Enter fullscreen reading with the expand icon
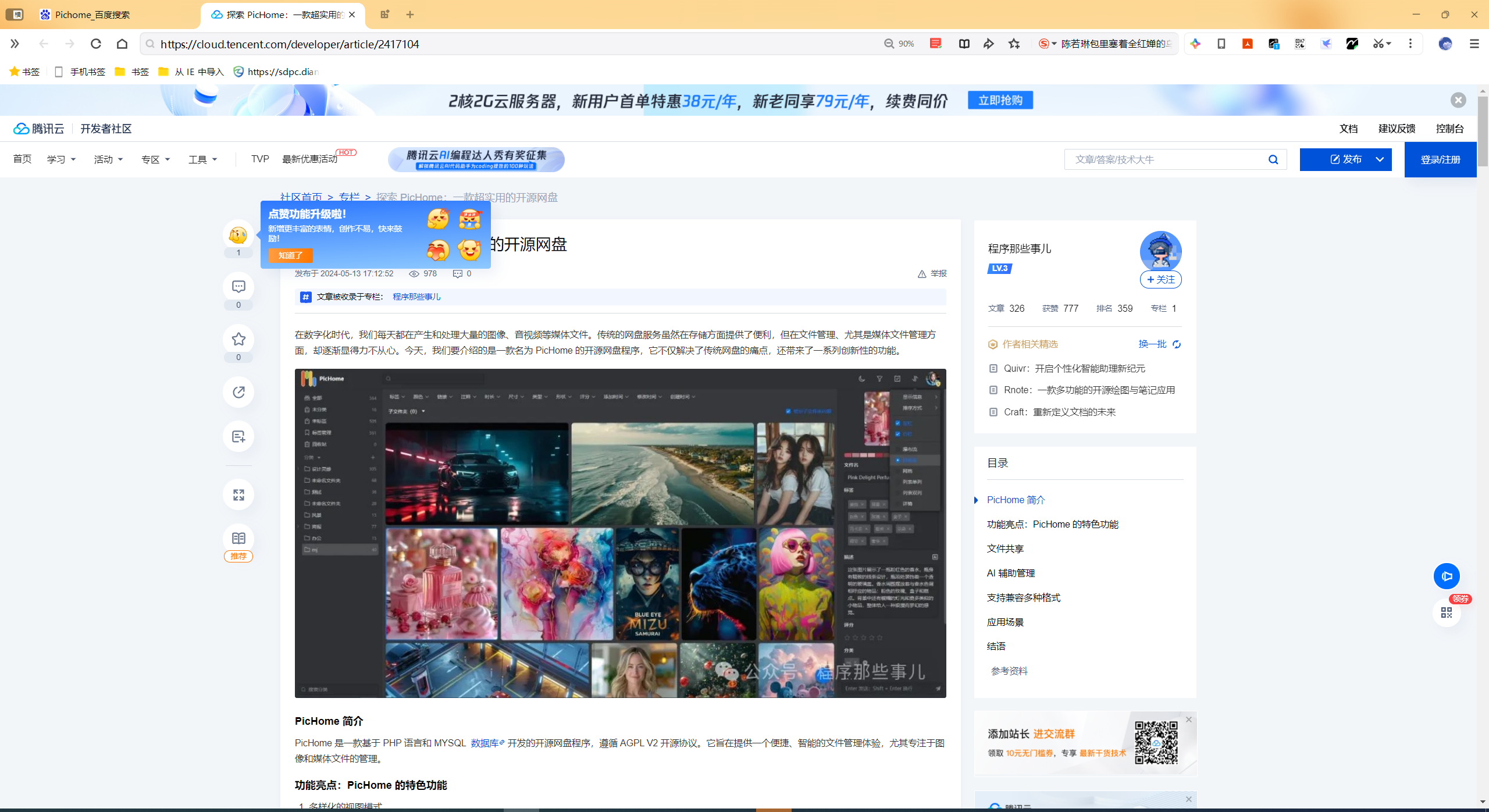1489x812 pixels. (x=238, y=494)
